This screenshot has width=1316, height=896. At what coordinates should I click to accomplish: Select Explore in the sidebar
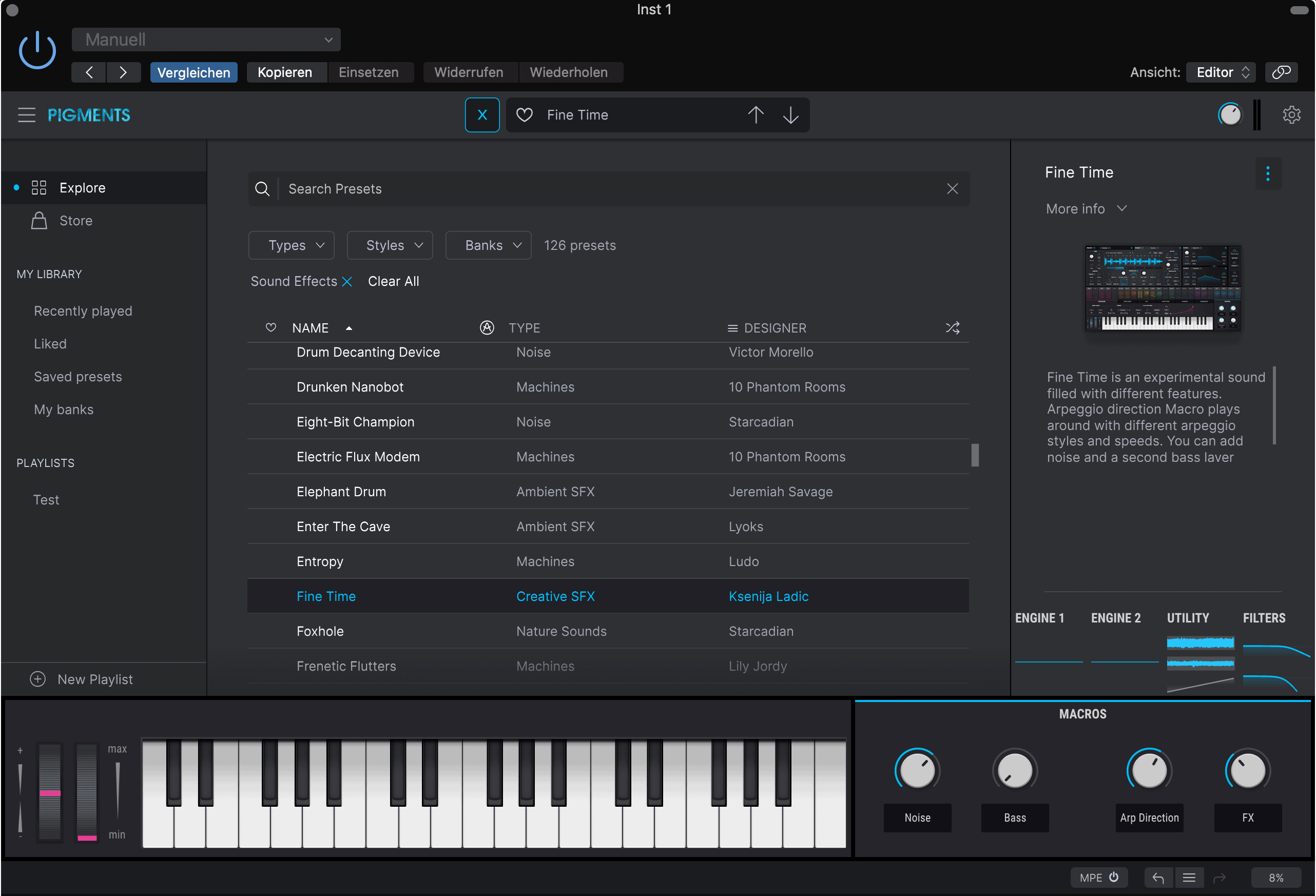point(104,188)
